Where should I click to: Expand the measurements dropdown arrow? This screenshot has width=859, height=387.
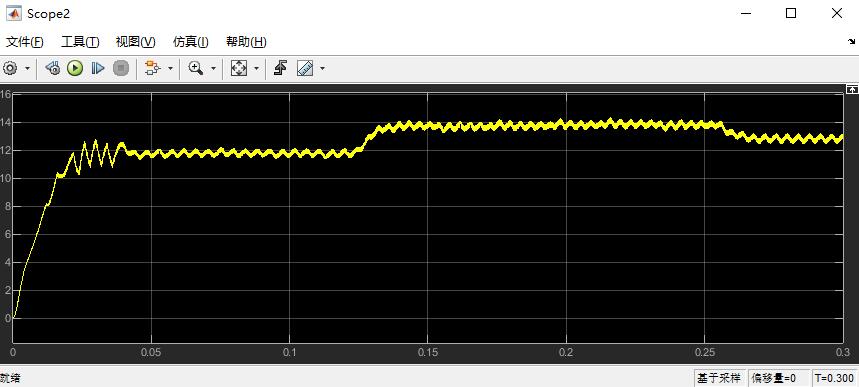(x=322, y=69)
